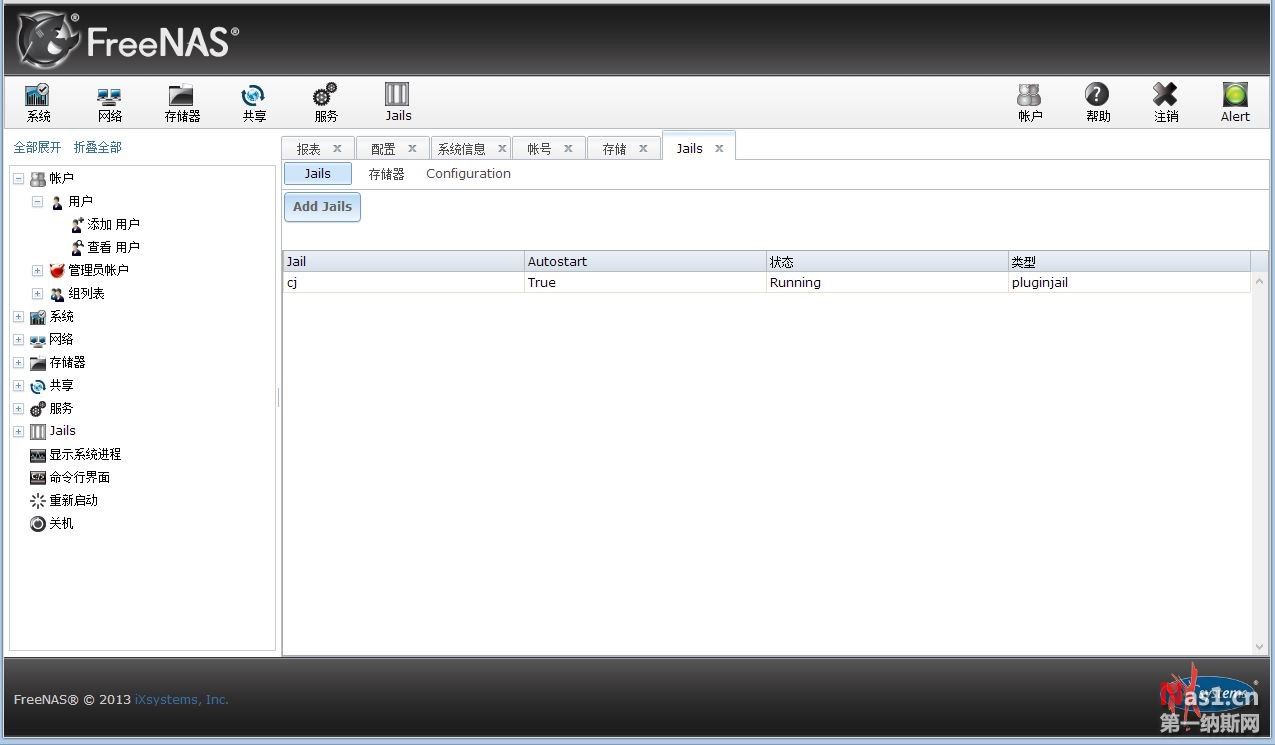Expand the 组列表 tree node
Screen dimensions: 1275x745
pyautogui.click(x=37, y=293)
